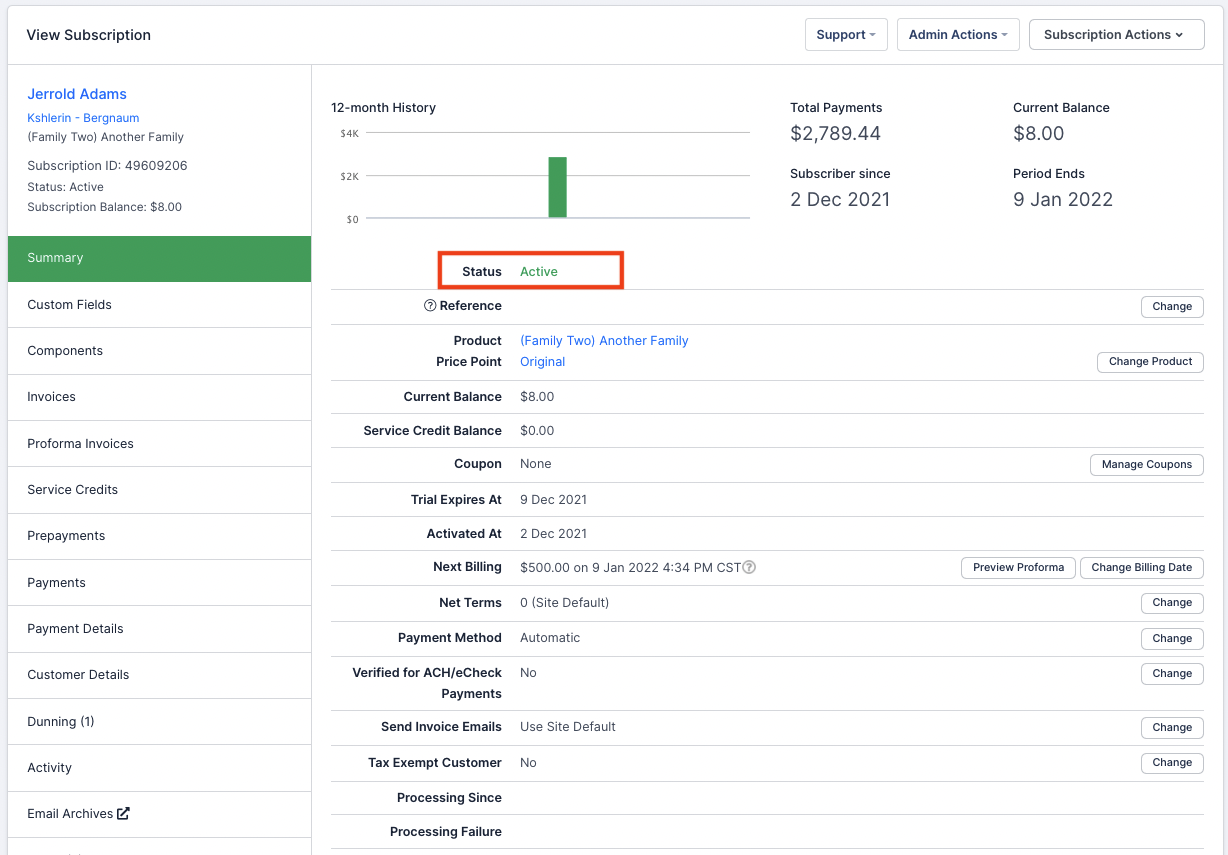Open the Subscription Actions menu
This screenshot has width=1228, height=855.
pos(1115,35)
